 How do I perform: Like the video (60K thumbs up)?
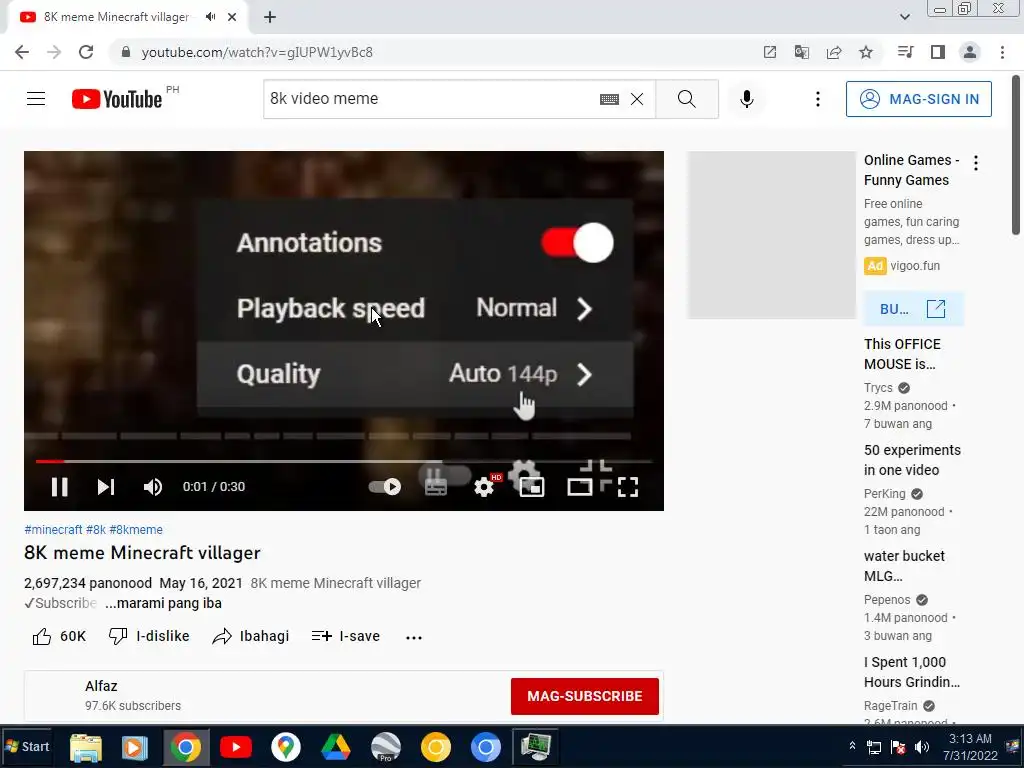59,636
